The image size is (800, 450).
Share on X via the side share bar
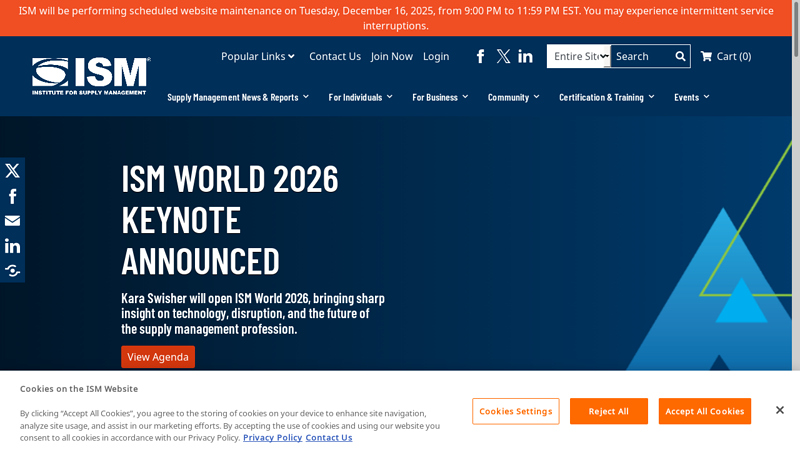[x=12, y=170]
